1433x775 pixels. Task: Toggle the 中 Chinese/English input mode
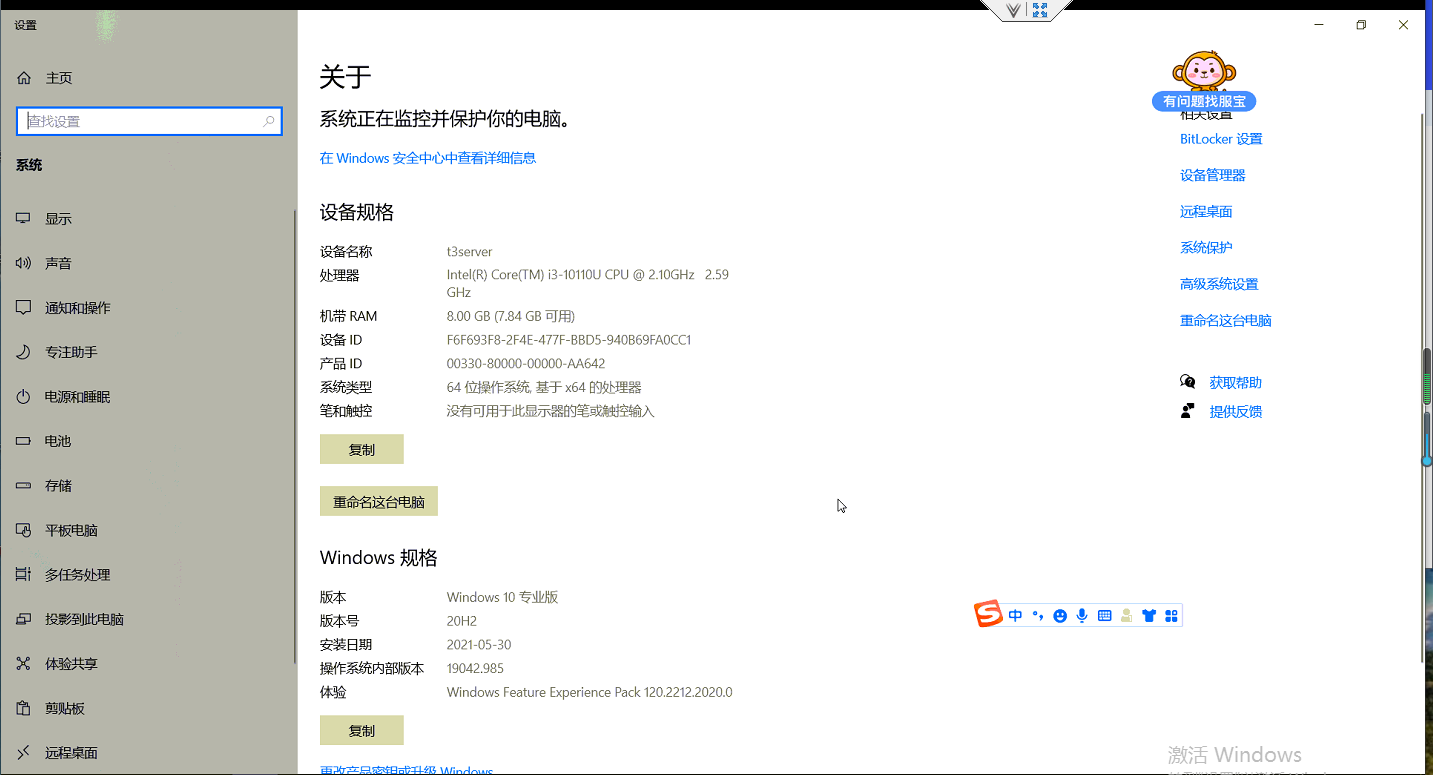[1015, 616]
